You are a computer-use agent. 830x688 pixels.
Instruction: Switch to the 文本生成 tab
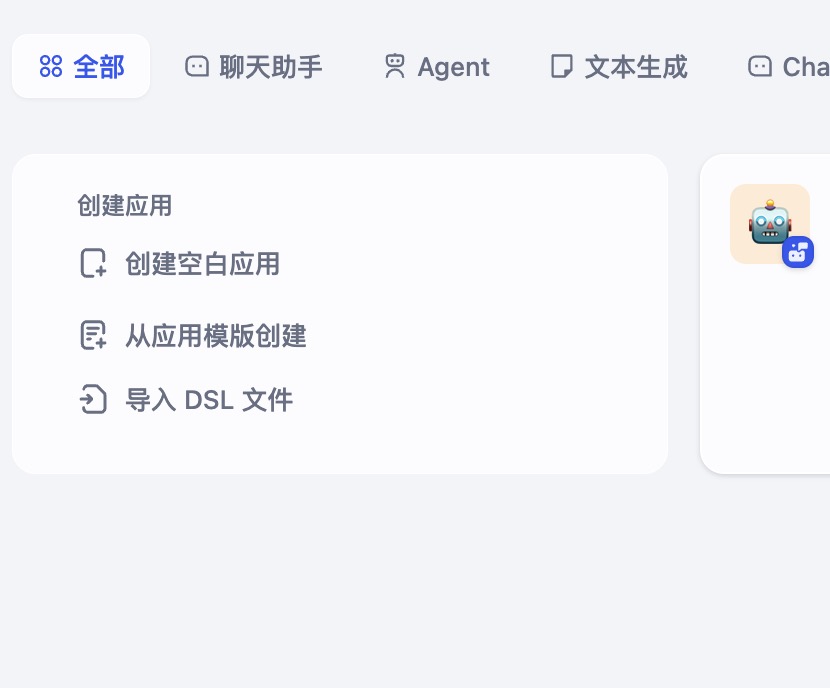[x=636, y=67]
